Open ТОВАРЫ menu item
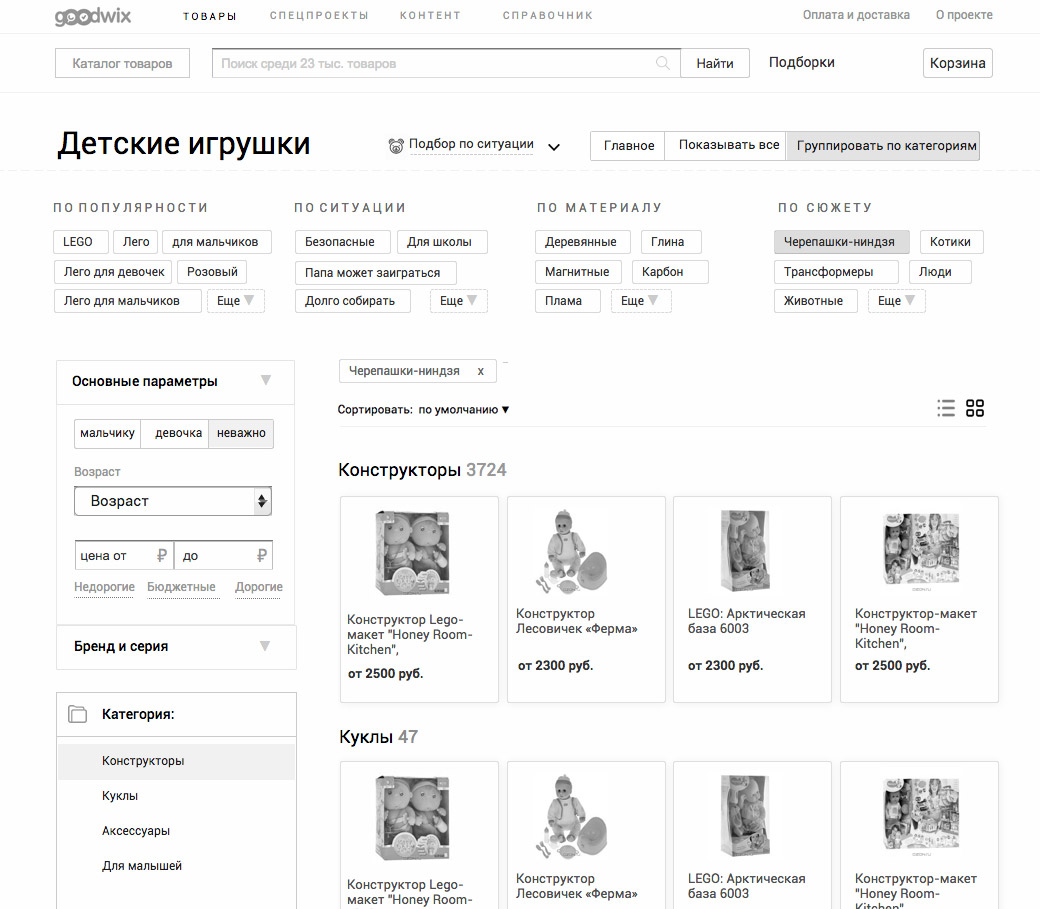1040x909 pixels. click(x=210, y=16)
